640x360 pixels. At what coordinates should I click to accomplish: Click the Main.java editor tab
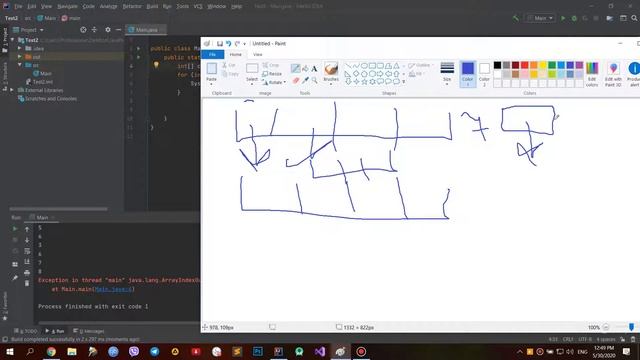click(146, 30)
